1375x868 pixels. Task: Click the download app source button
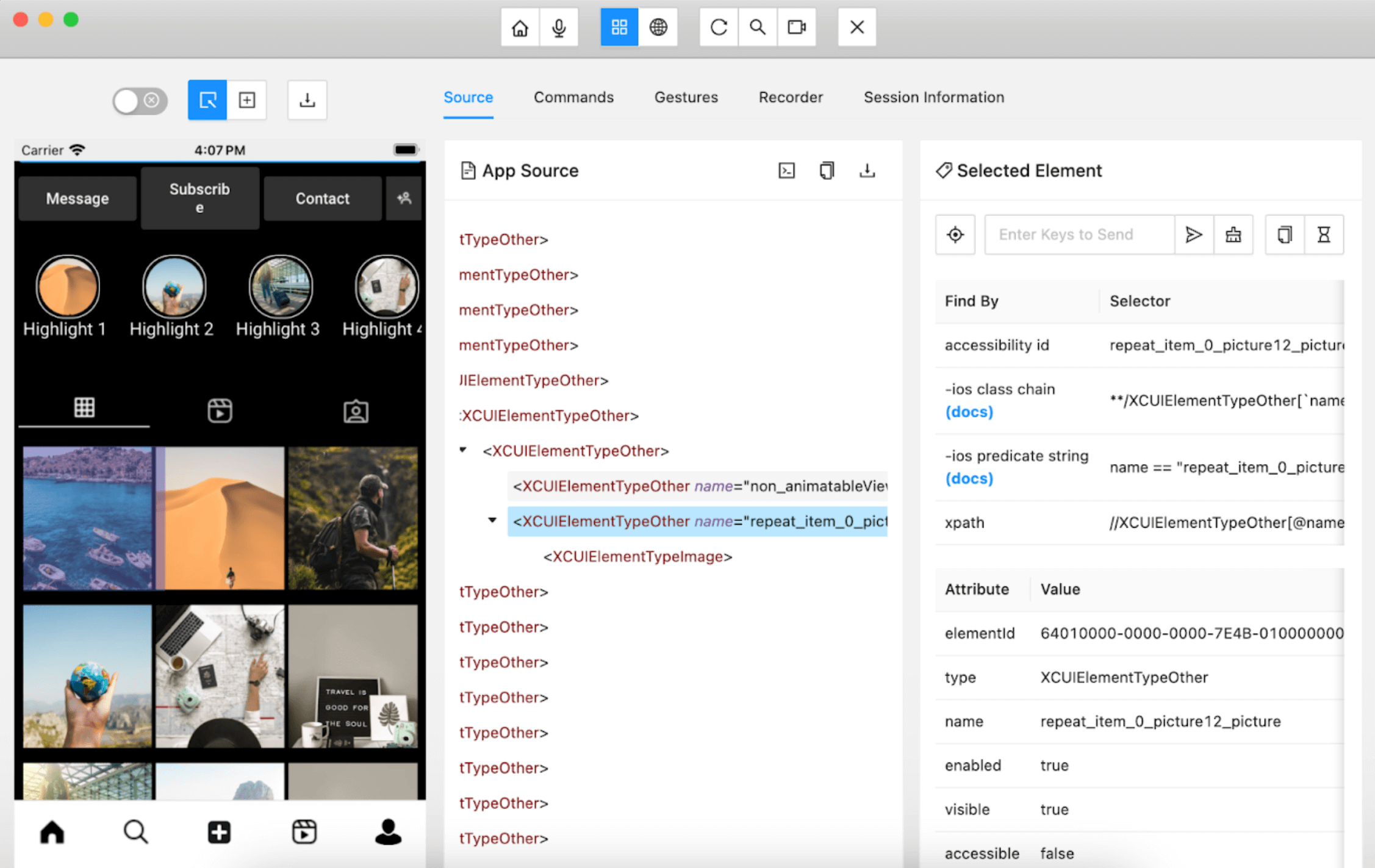click(865, 171)
